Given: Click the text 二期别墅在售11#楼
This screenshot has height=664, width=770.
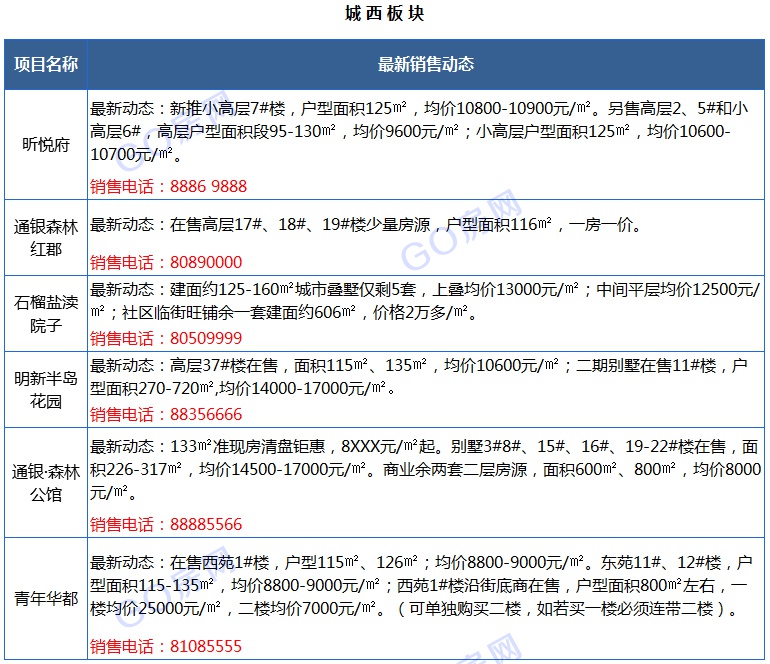Looking at the screenshot, I should point(646,366).
